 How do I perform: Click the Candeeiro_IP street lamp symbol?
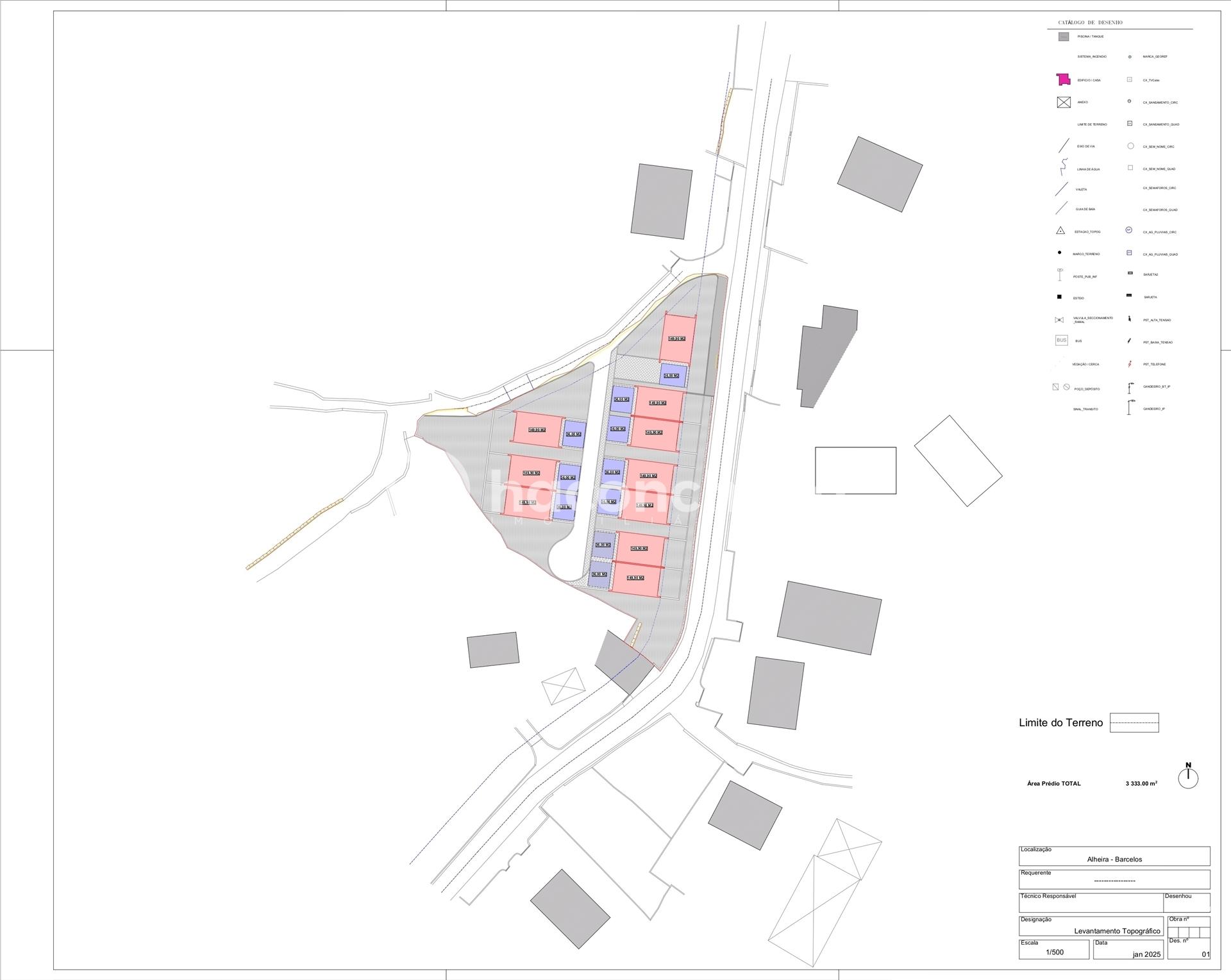tap(1130, 408)
